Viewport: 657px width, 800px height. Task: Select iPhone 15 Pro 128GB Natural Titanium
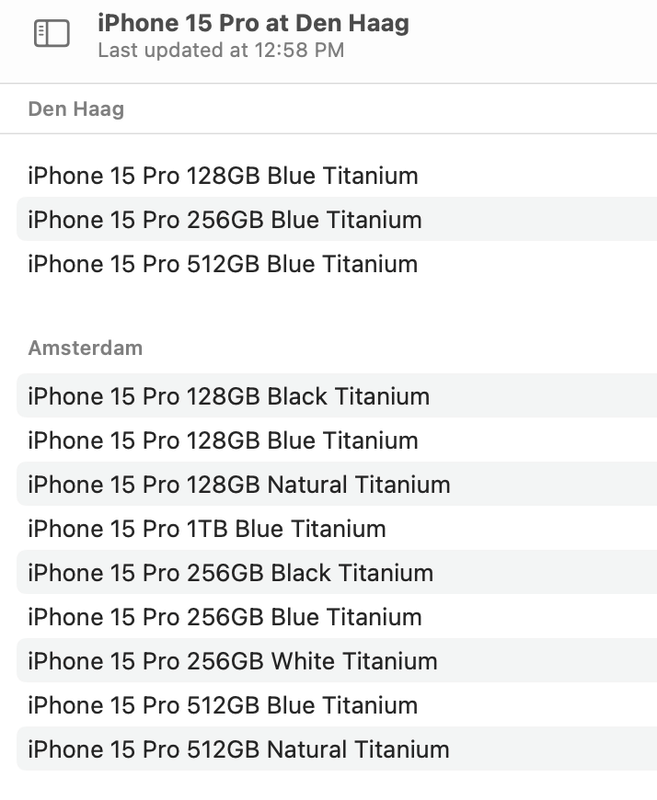239,485
